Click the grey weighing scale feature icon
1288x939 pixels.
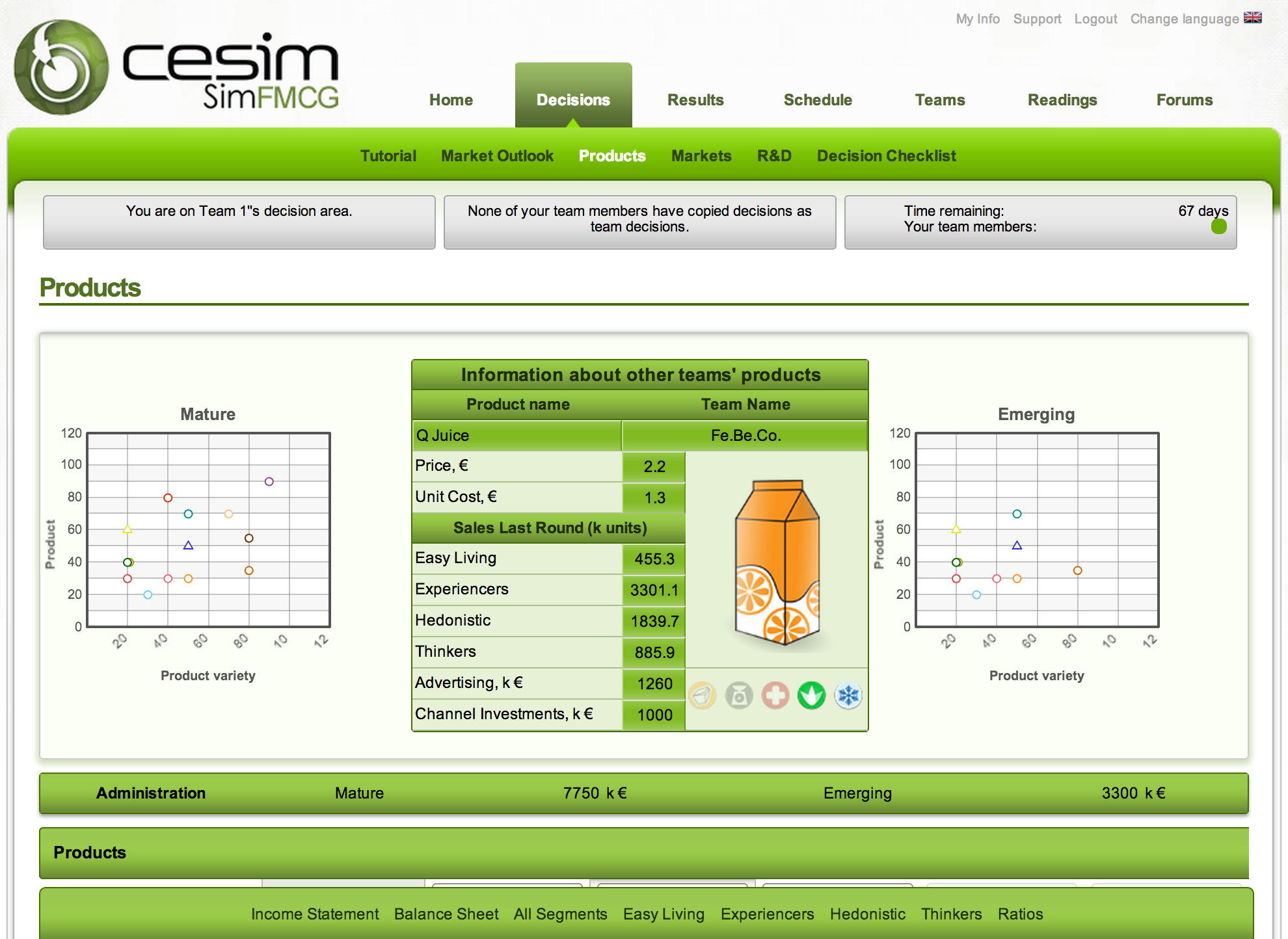tap(739, 696)
